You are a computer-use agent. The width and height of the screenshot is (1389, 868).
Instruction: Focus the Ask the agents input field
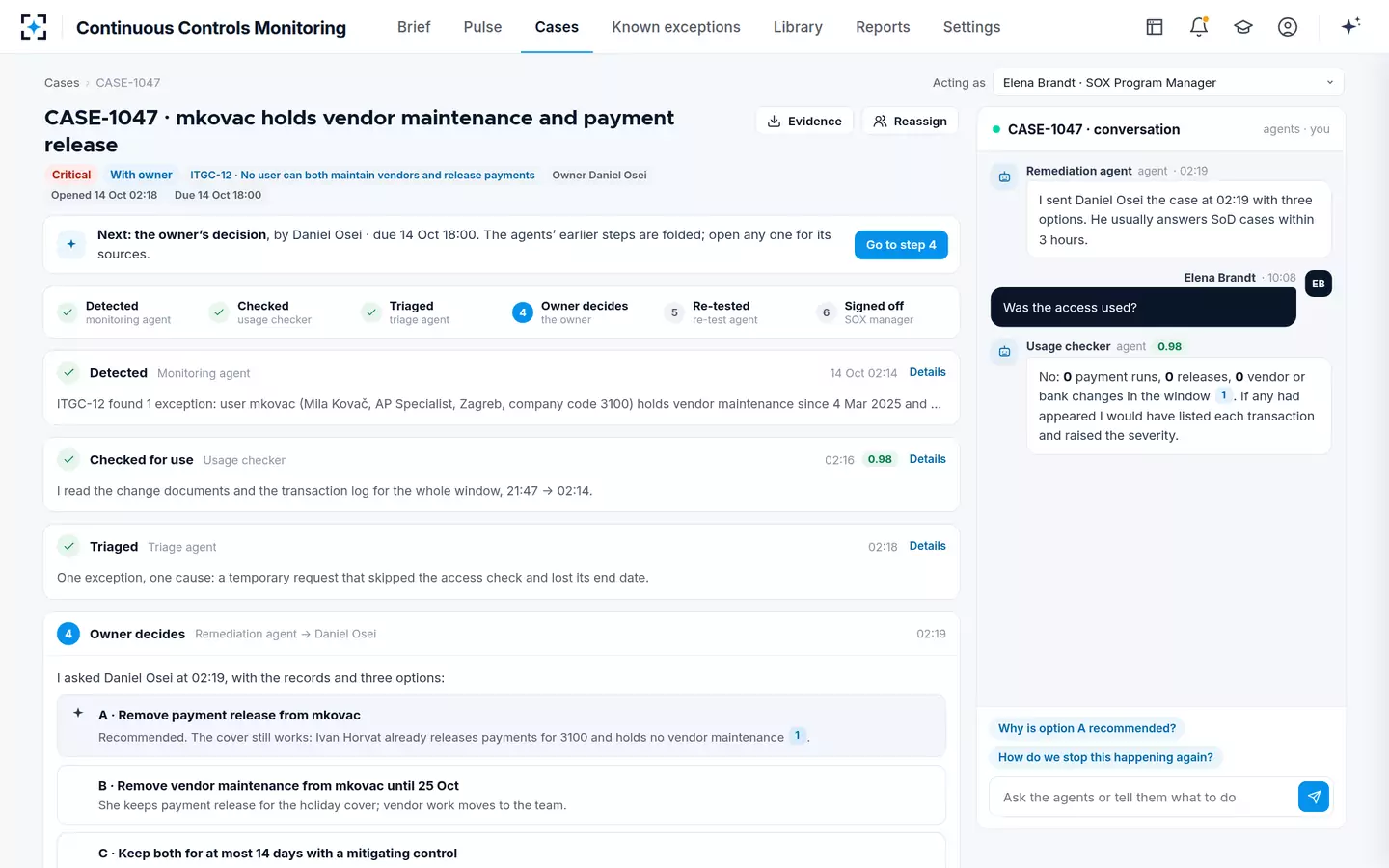pos(1143,798)
